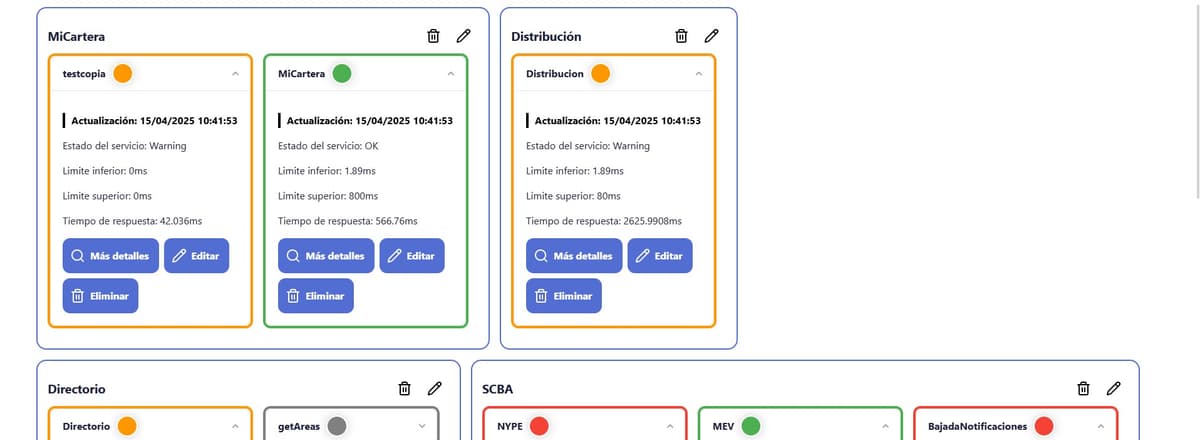Delete the Directorio group via trash icon
1200x440 pixels.
pyautogui.click(x=404, y=388)
